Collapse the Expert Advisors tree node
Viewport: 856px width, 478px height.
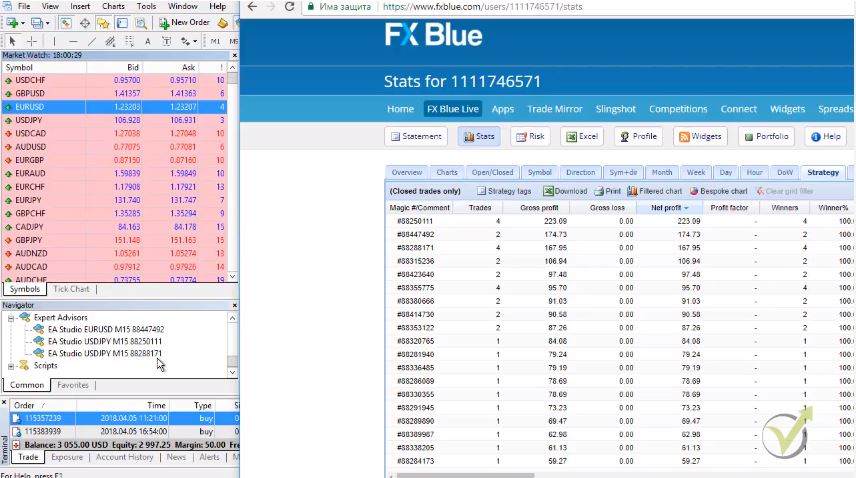11,318
